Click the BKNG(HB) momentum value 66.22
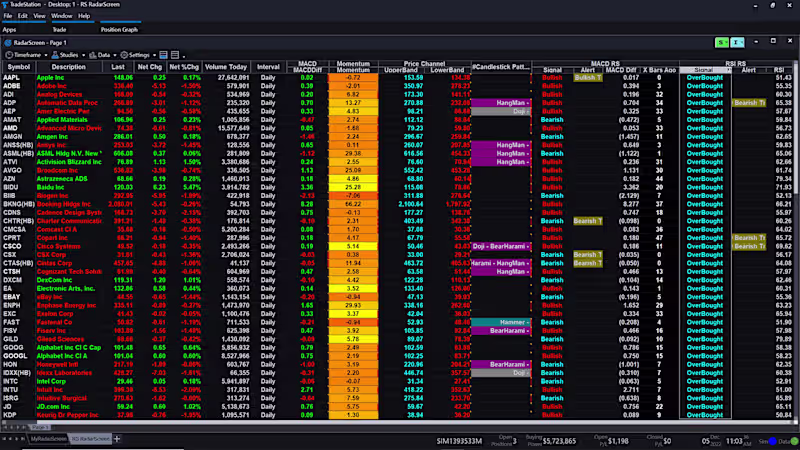Viewport: 800px width, 450px height. click(353, 204)
